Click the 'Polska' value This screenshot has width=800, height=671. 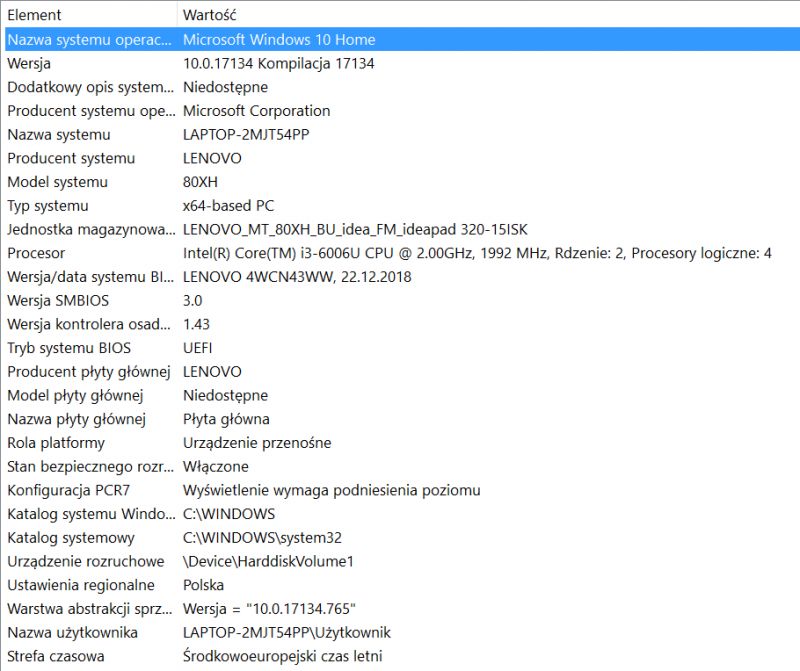(204, 585)
